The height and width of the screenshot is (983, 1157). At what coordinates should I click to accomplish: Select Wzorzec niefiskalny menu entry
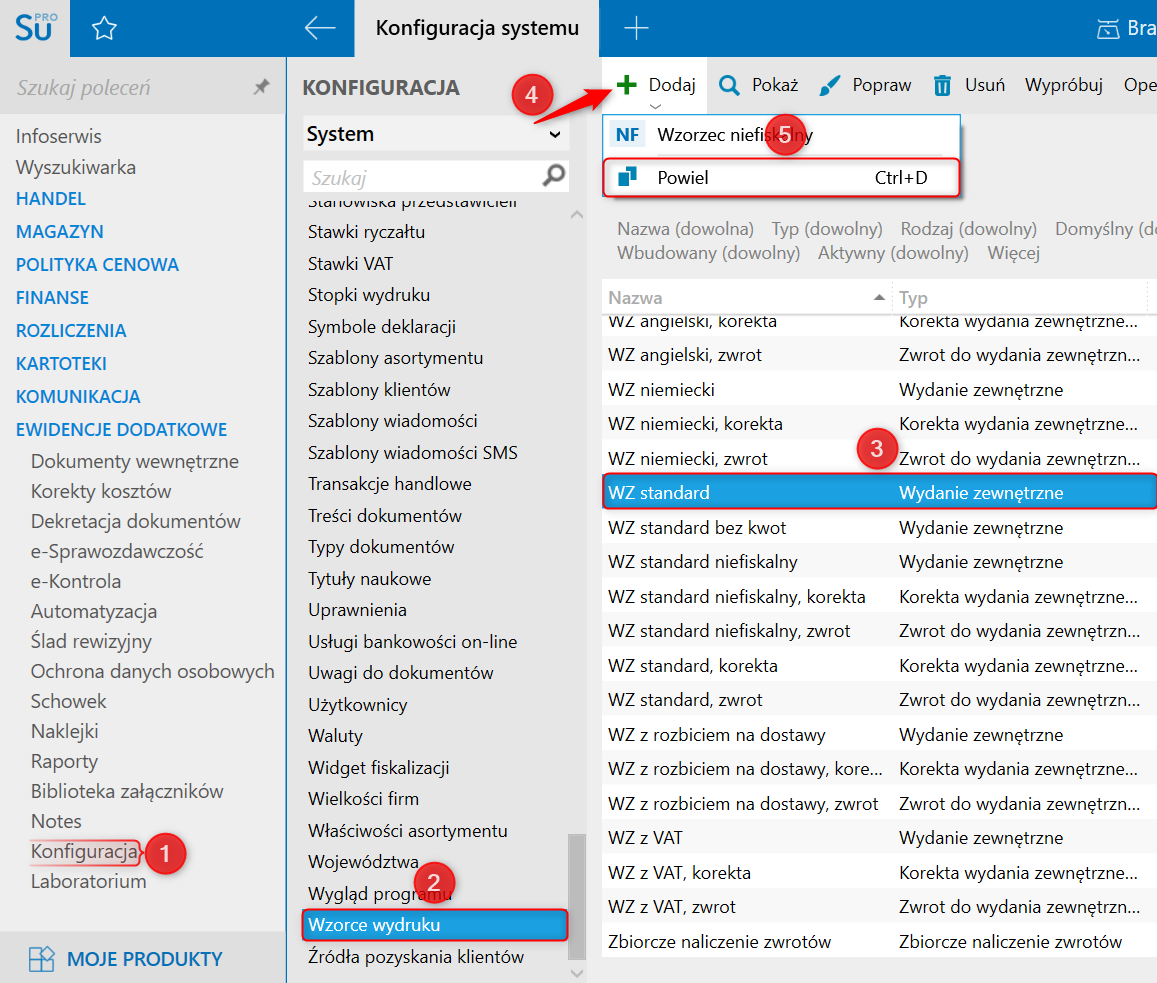click(x=781, y=134)
